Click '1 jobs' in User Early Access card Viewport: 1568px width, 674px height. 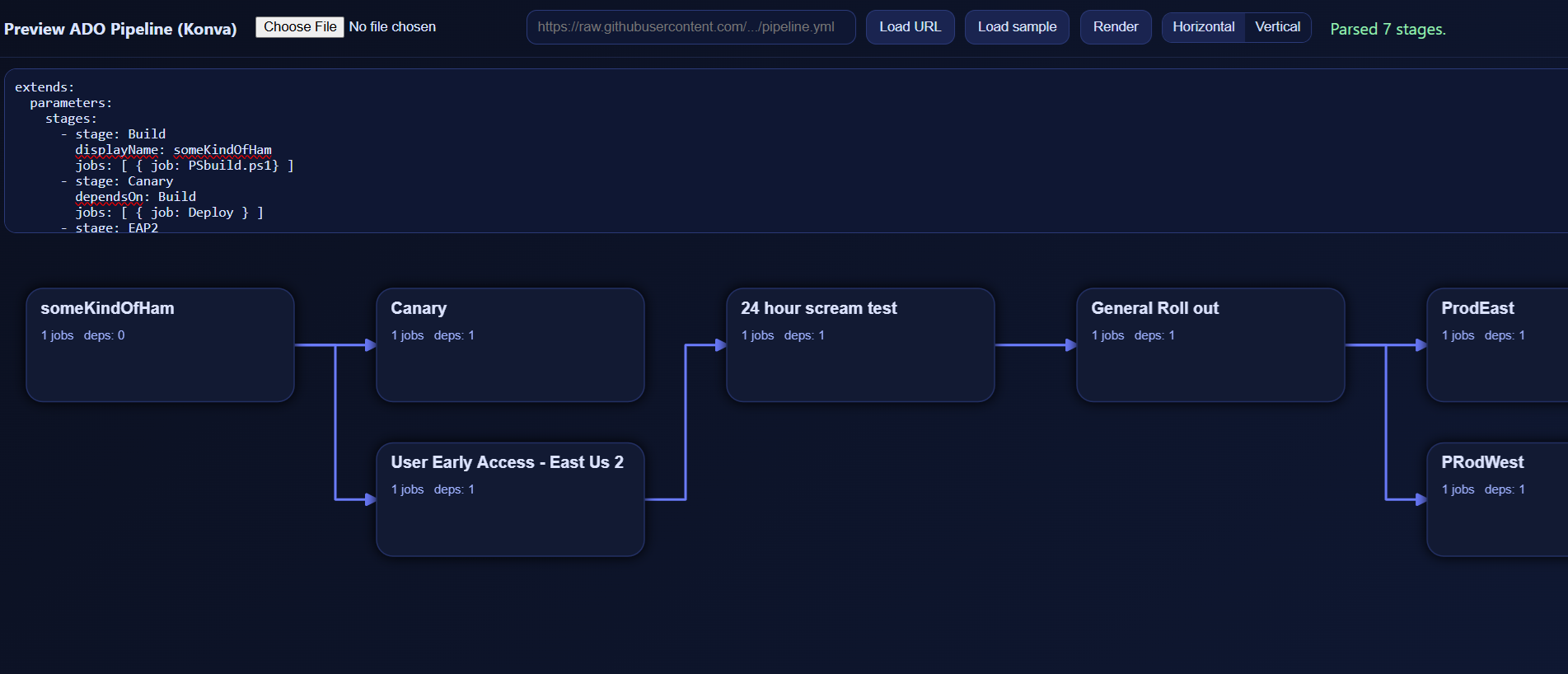coord(407,489)
